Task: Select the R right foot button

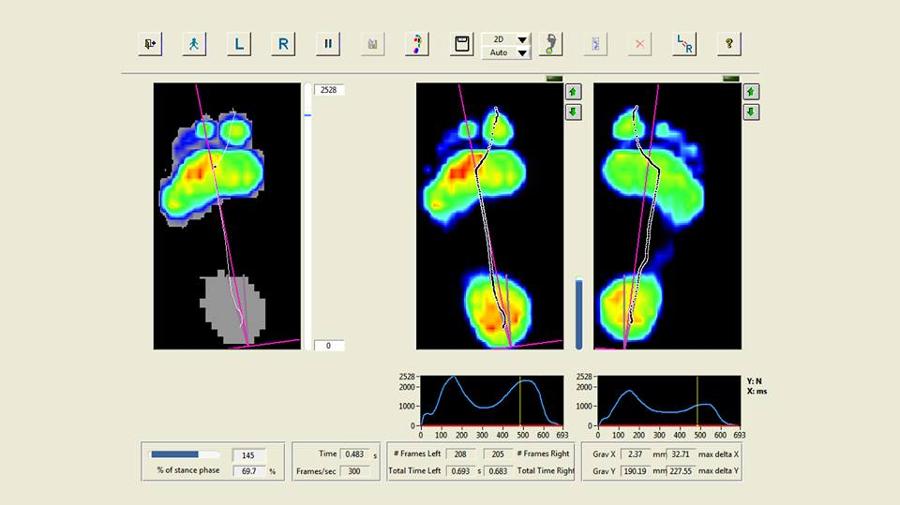Action: coord(283,44)
